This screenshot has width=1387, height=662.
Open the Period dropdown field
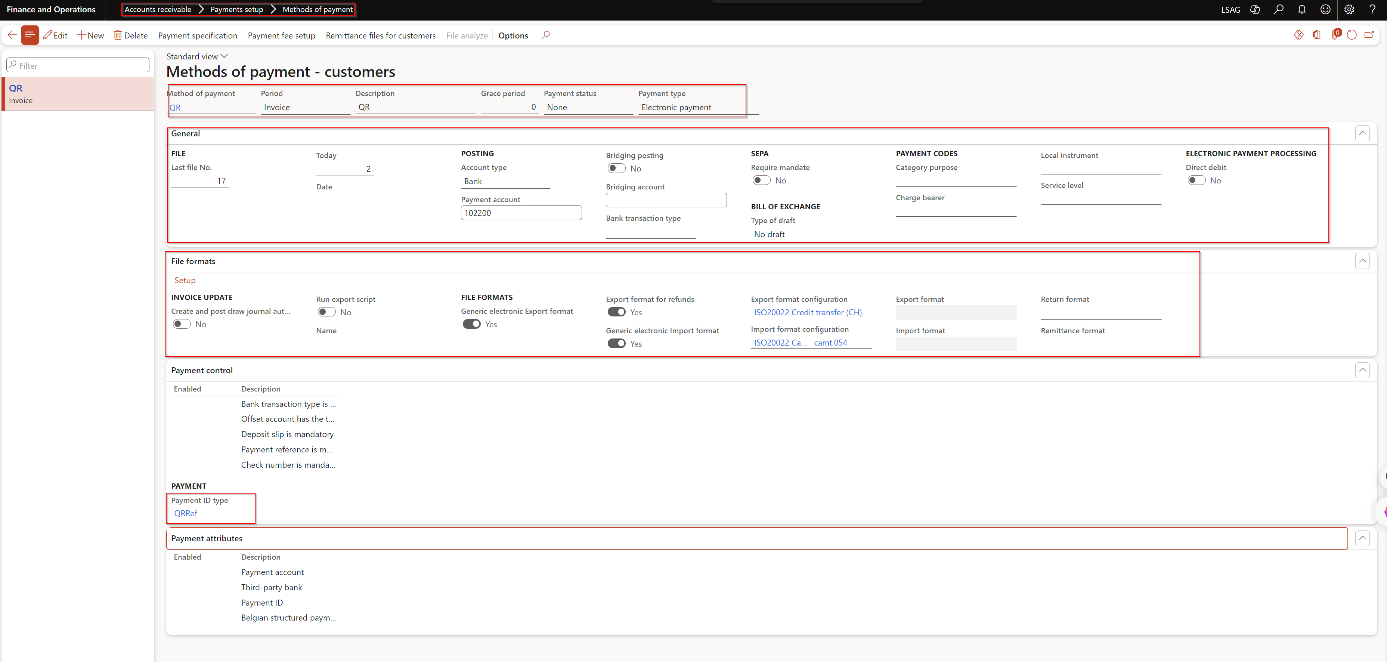coord(305,107)
